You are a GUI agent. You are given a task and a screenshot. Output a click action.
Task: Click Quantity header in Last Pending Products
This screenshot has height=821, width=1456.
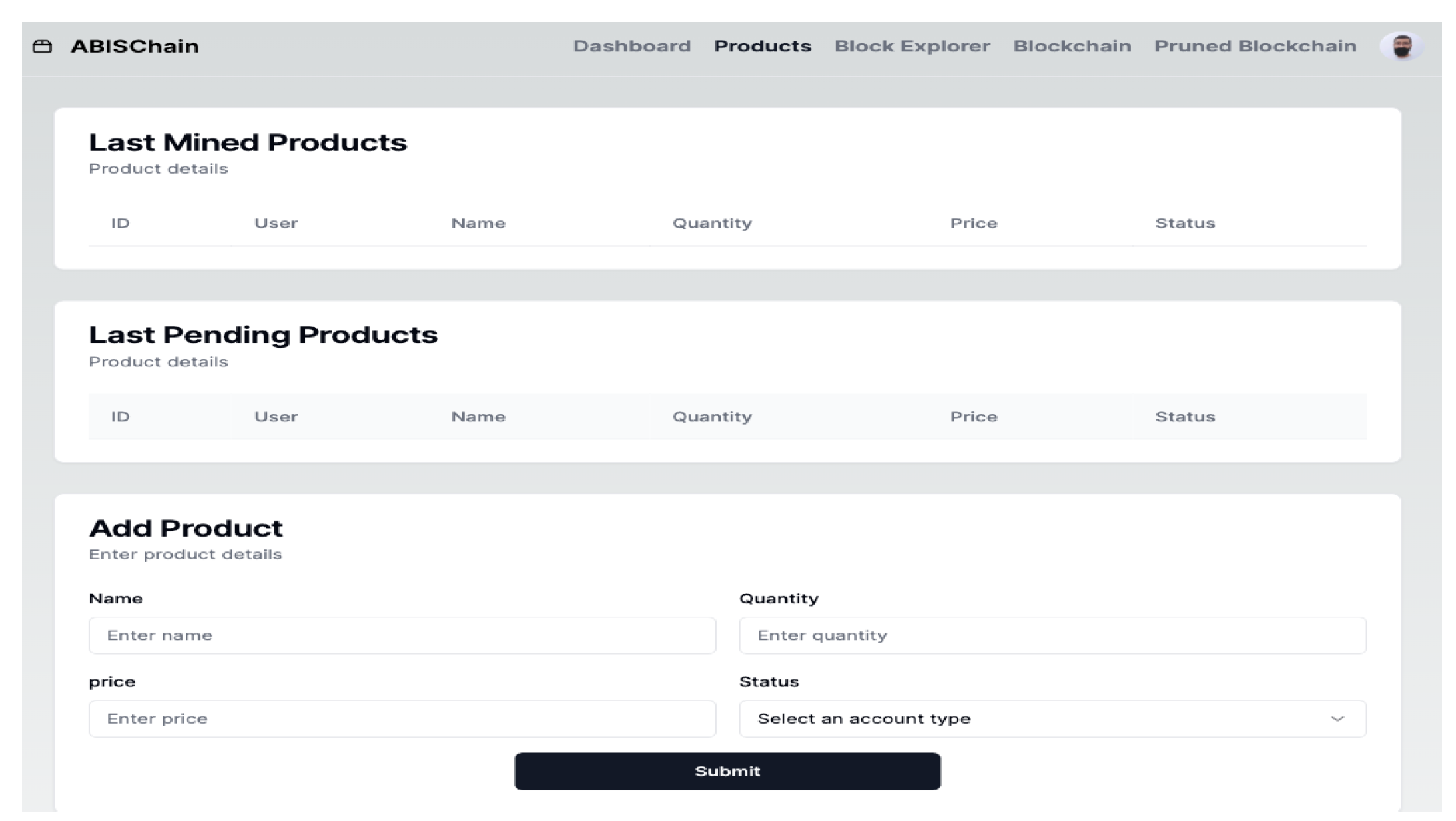(x=711, y=417)
